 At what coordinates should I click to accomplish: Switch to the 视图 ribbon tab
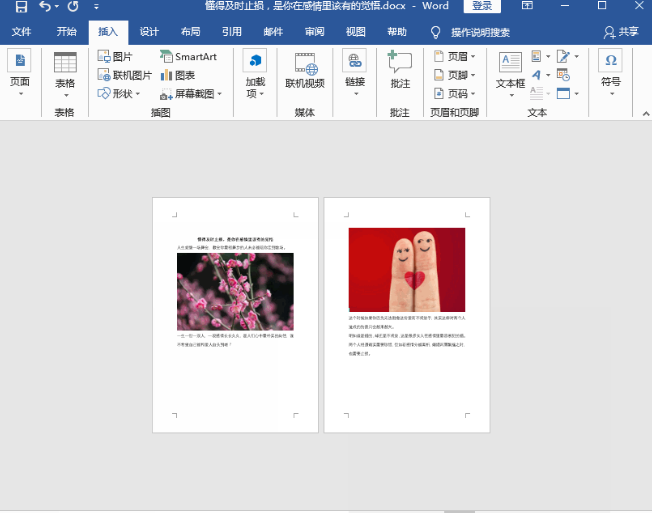tap(356, 32)
